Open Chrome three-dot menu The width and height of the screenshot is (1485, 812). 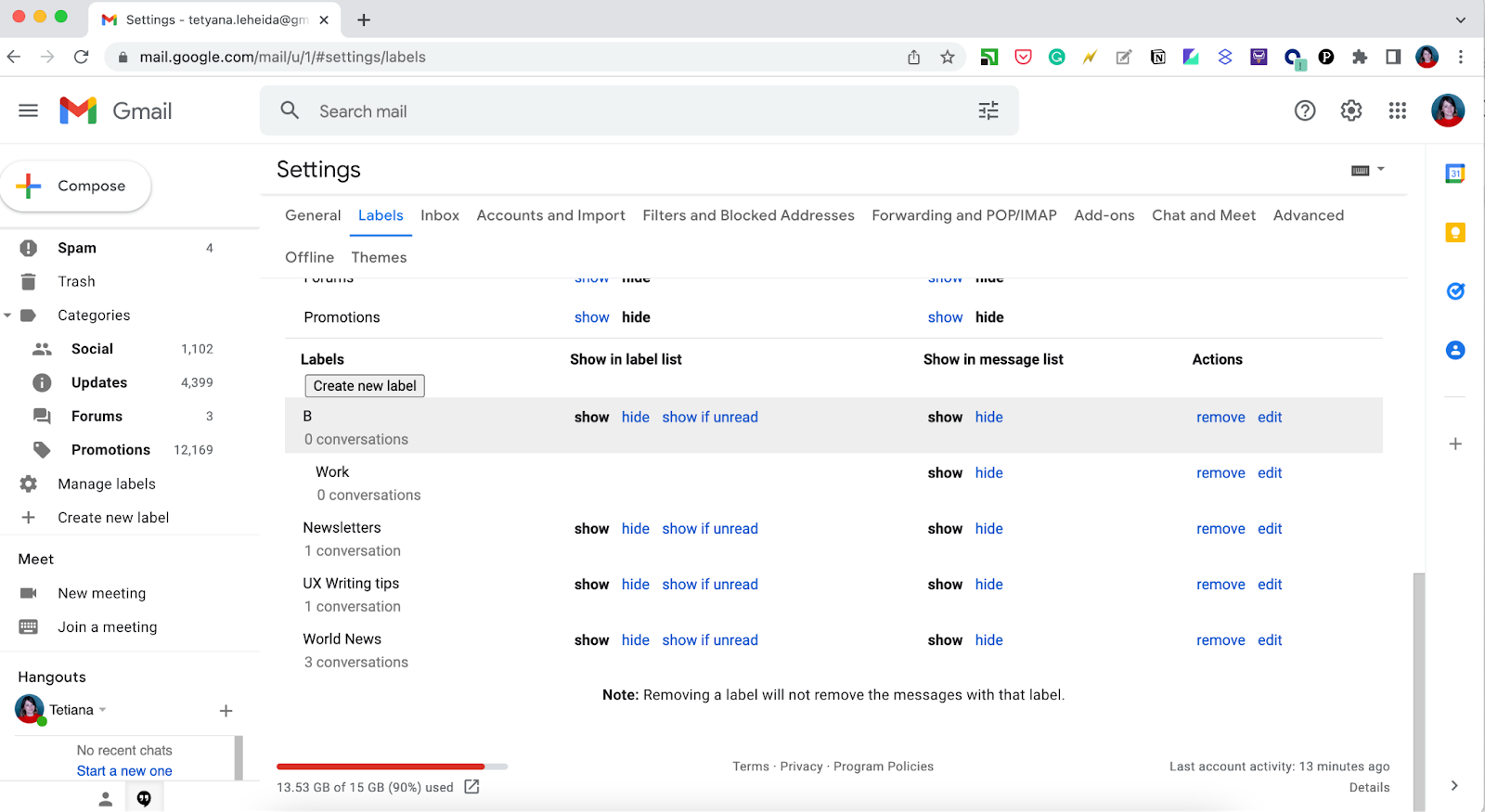(1460, 58)
